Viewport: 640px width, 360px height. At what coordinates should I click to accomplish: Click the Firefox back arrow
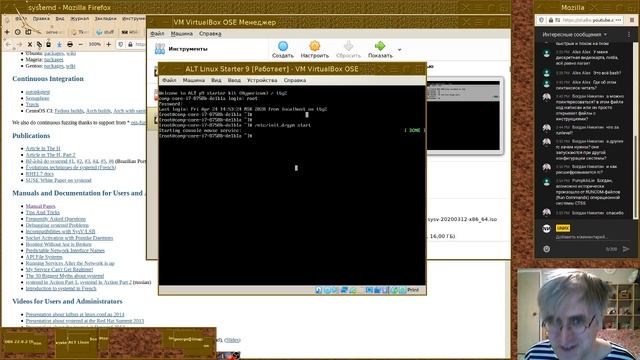pyautogui.click(x=9, y=44)
